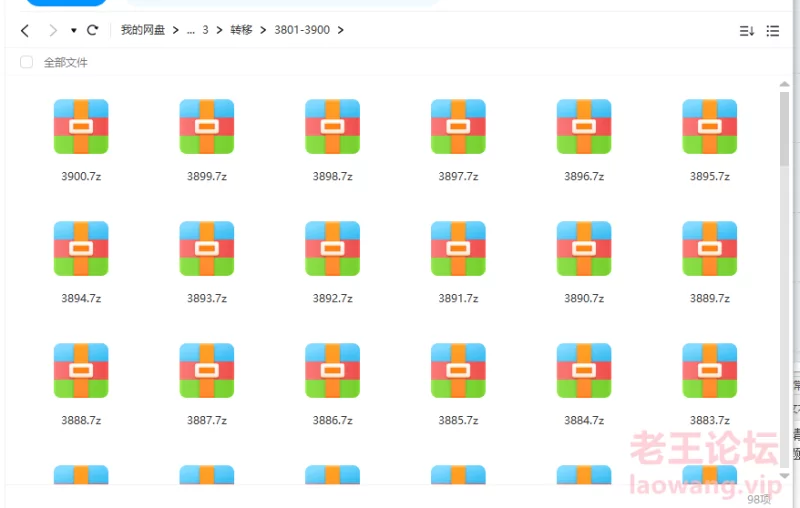Click the scrollbar up arrow
Image resolution: width=800 pixels, height=508 pixels.
[x=784, y=84]
